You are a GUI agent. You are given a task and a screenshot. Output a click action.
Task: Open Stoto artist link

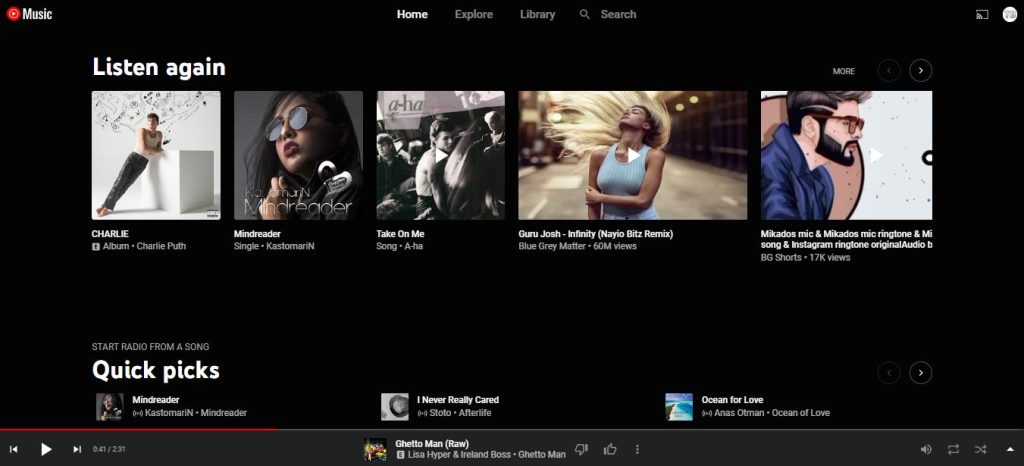click(440, 413)
